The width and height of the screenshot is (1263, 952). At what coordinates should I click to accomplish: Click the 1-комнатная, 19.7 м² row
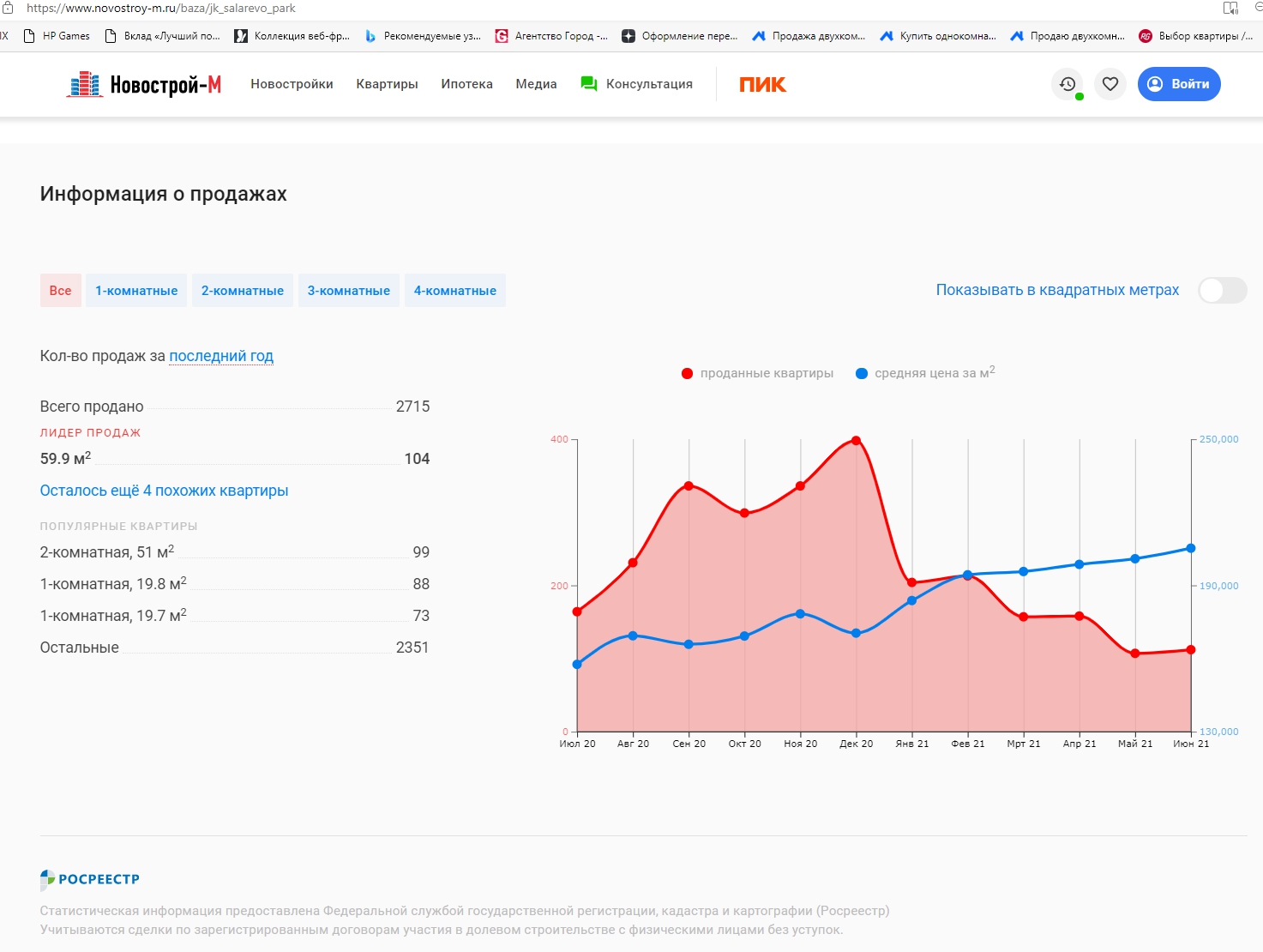coord(235,615)
